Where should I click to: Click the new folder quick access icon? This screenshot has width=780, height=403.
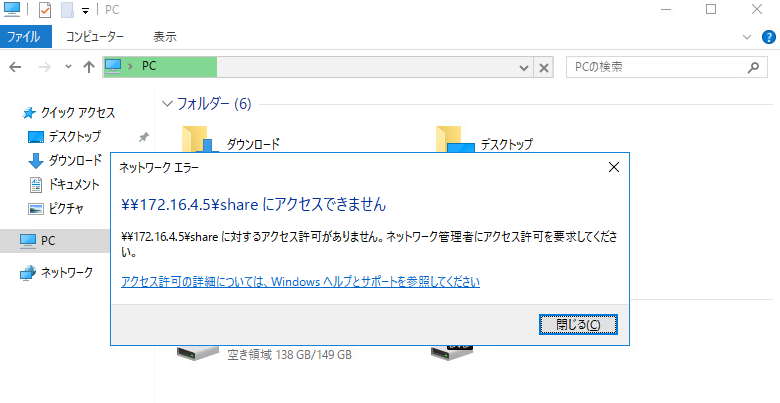[67, 9]
